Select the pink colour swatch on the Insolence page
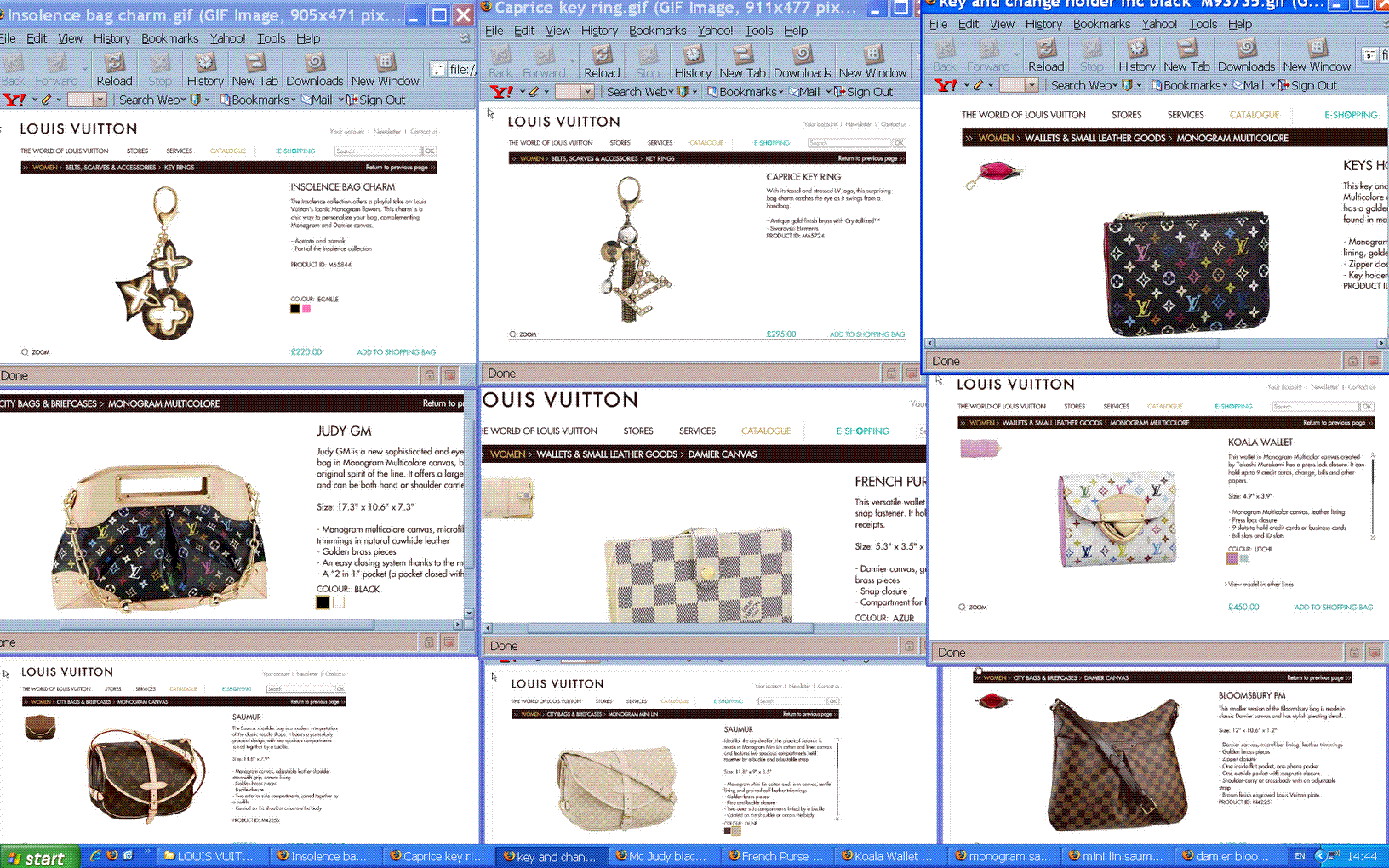This screenshot has height=868, width=1389. coord(306,309)
